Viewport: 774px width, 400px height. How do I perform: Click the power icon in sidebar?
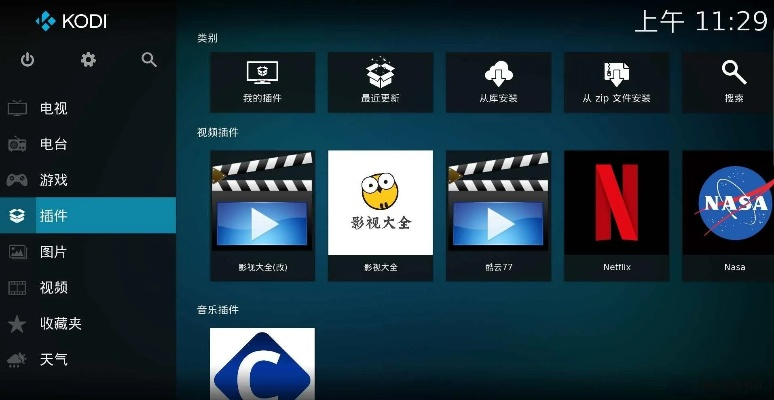(27, 60)
